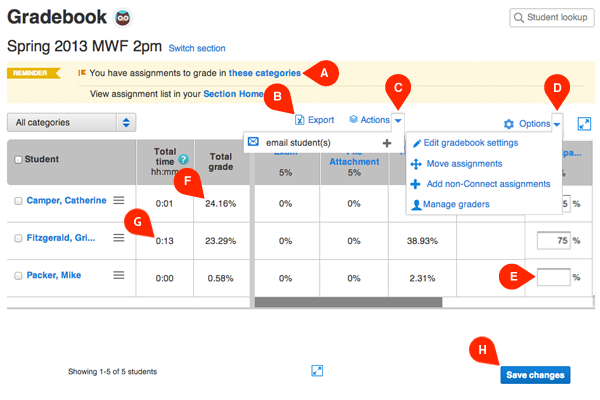Click the expand fullscreen icon top right
This screenshot has width=600, height=400.
(x=584, y=124)
